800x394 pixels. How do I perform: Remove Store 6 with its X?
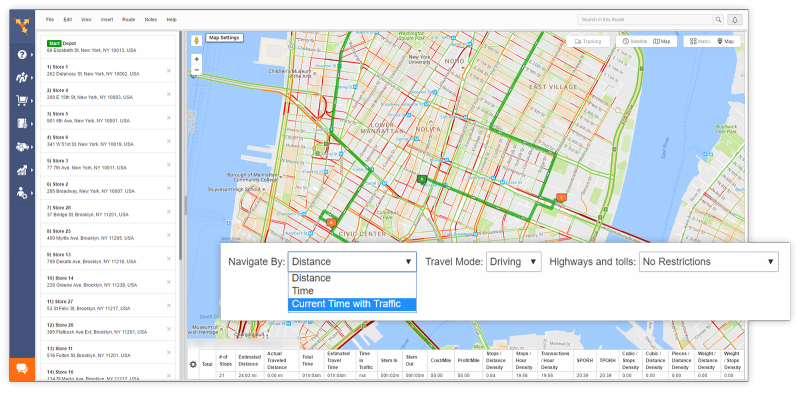tap(169, 141)
